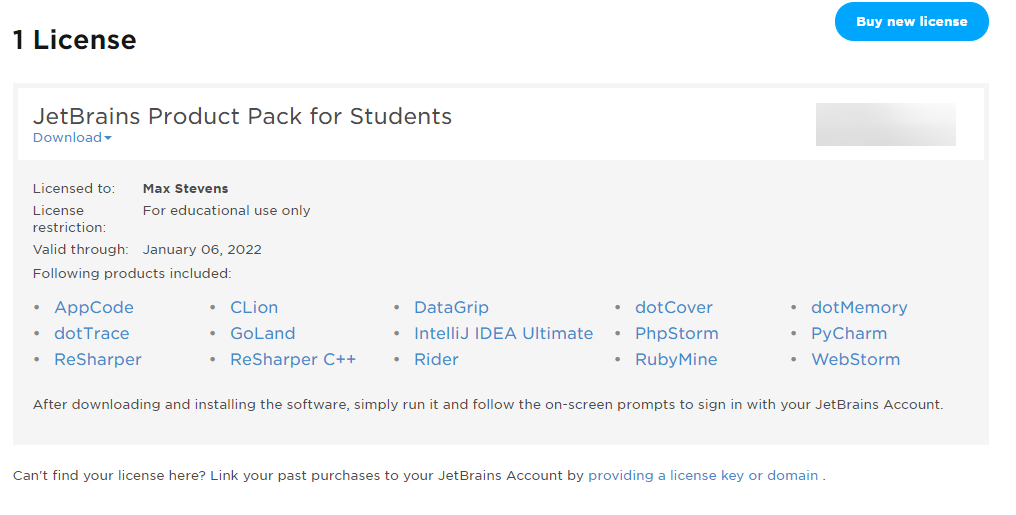This screenshot has height=515, width=1016.
Task: Expand the Download dropdown
Action: coord(72,138)
